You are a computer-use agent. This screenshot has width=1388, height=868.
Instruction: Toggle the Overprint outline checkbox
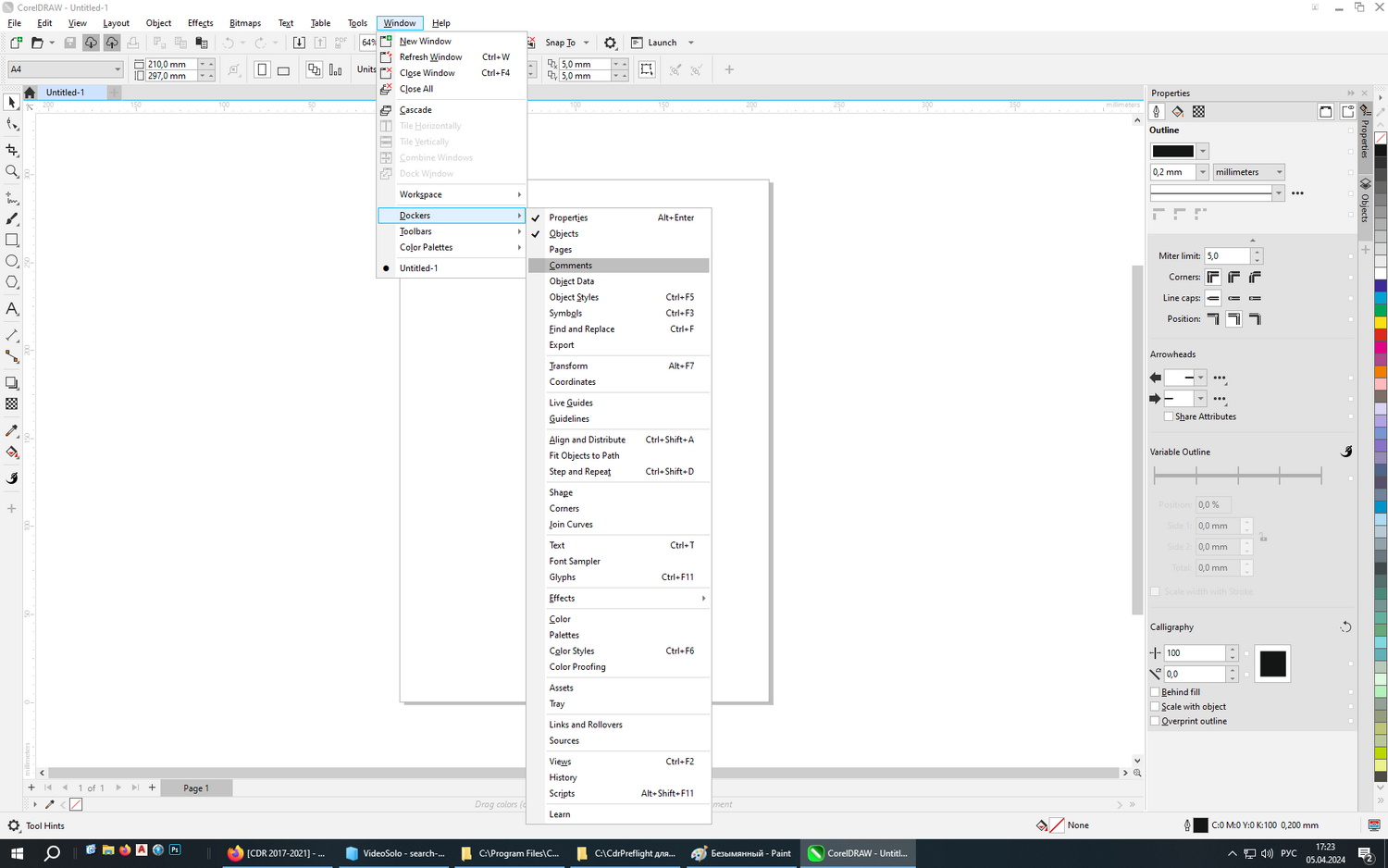[1155, 722]
